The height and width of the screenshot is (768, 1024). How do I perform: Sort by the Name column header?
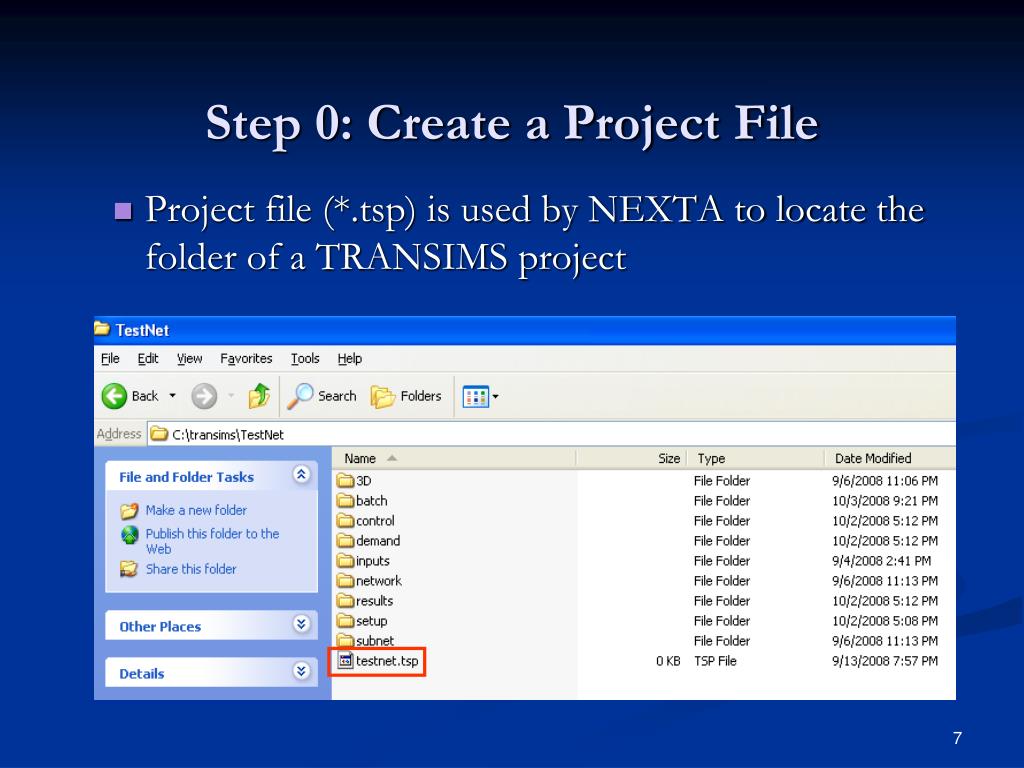point(454,458)
